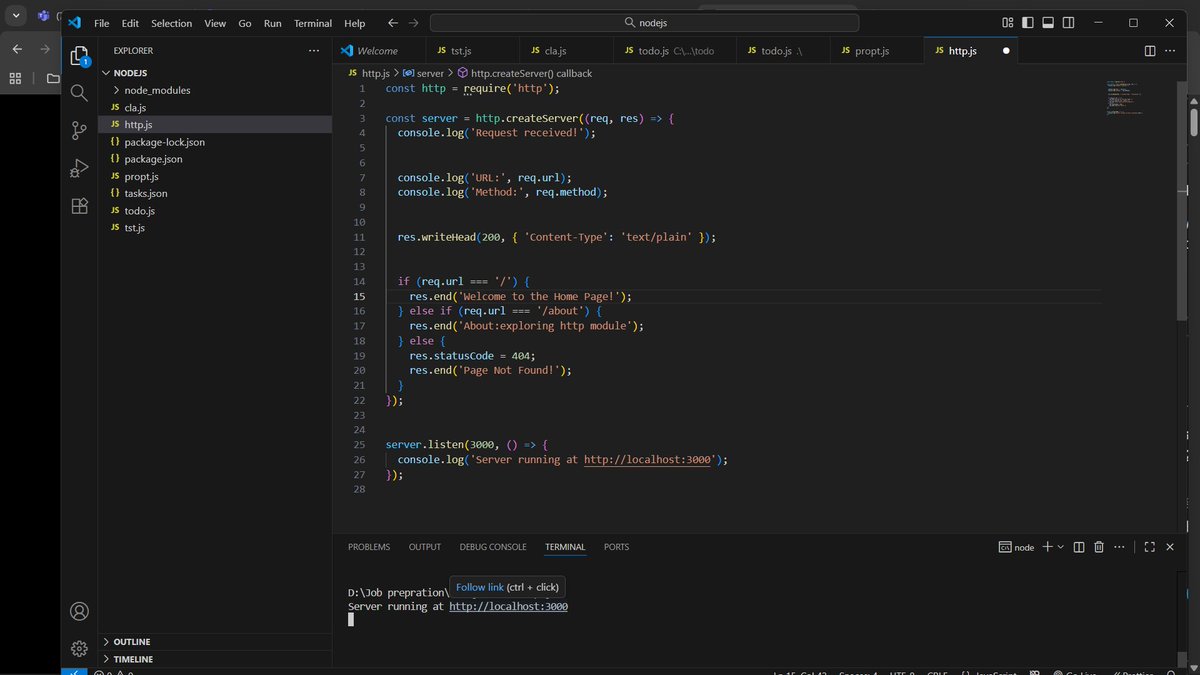Open the Accounts menu icon
Viewport: 1200px width, 675px height.
[x=79, y=611]
